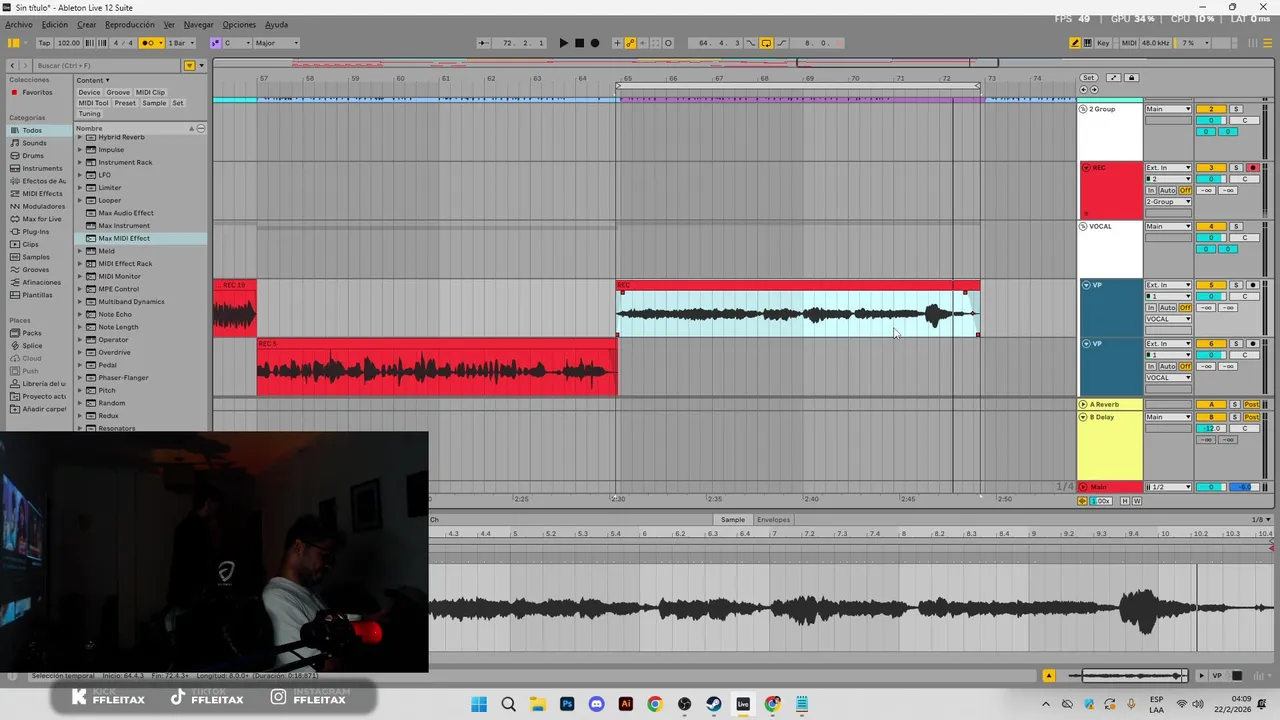Click the Stop transport button
The height and width of the screenshot is (720, 1280).
point(579,43)
